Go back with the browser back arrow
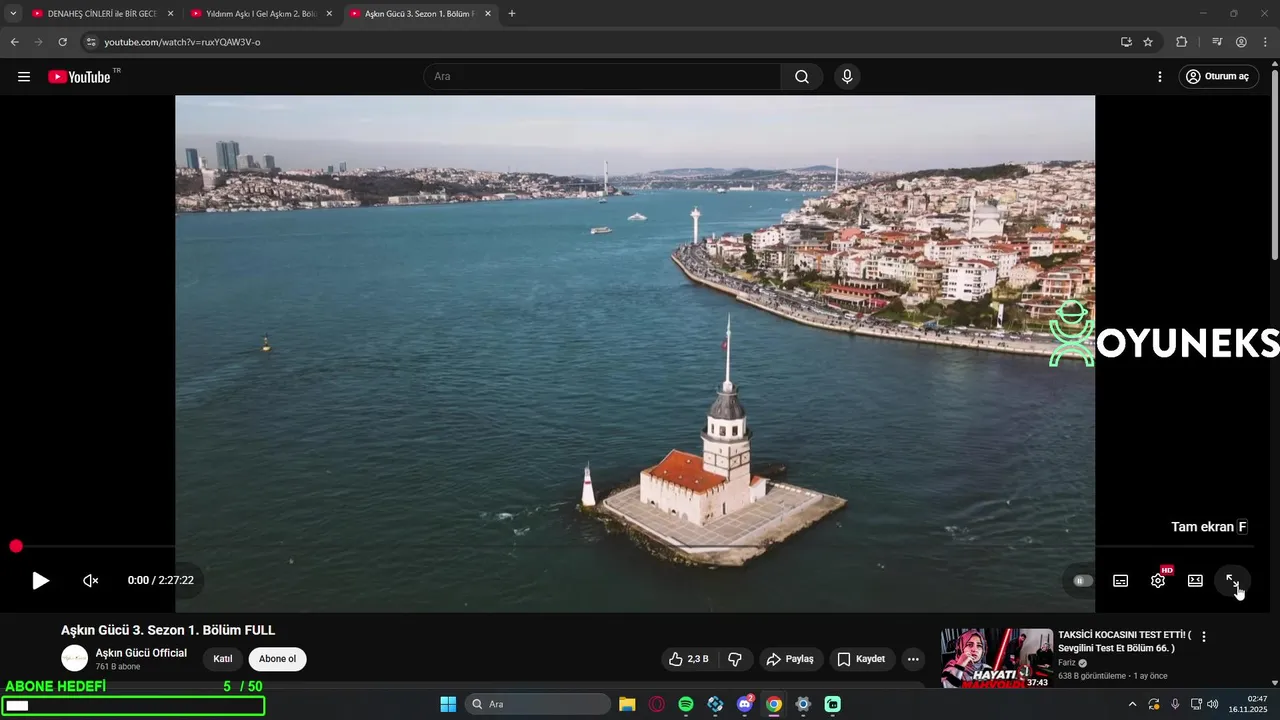This screenshot has height=720, width=1280. (x=14, y=42)
